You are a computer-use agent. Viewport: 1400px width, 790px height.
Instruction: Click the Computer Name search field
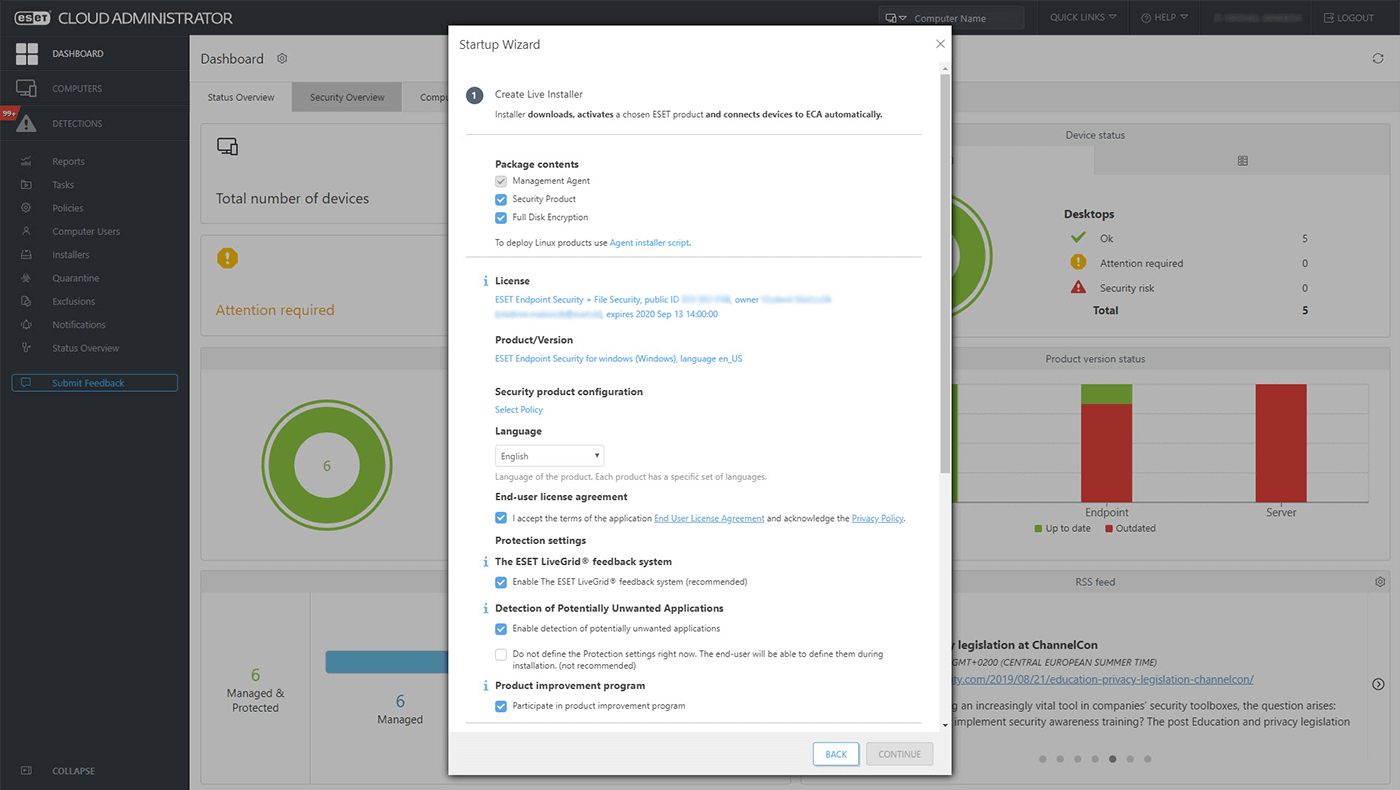tap(967, 18)
